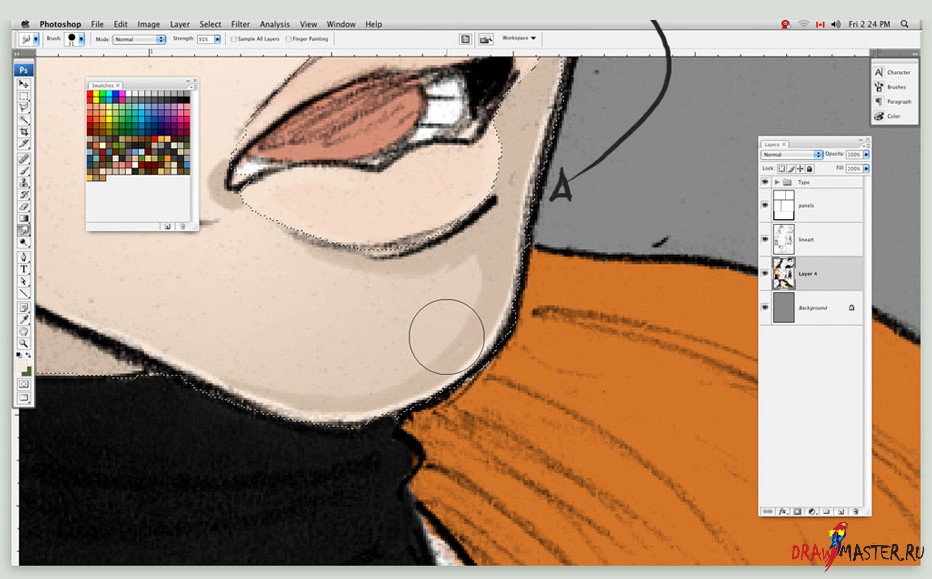This screenshot has height=579, width=932.
Task: Select the Crop tool
Action: click(x=24, y=131)
